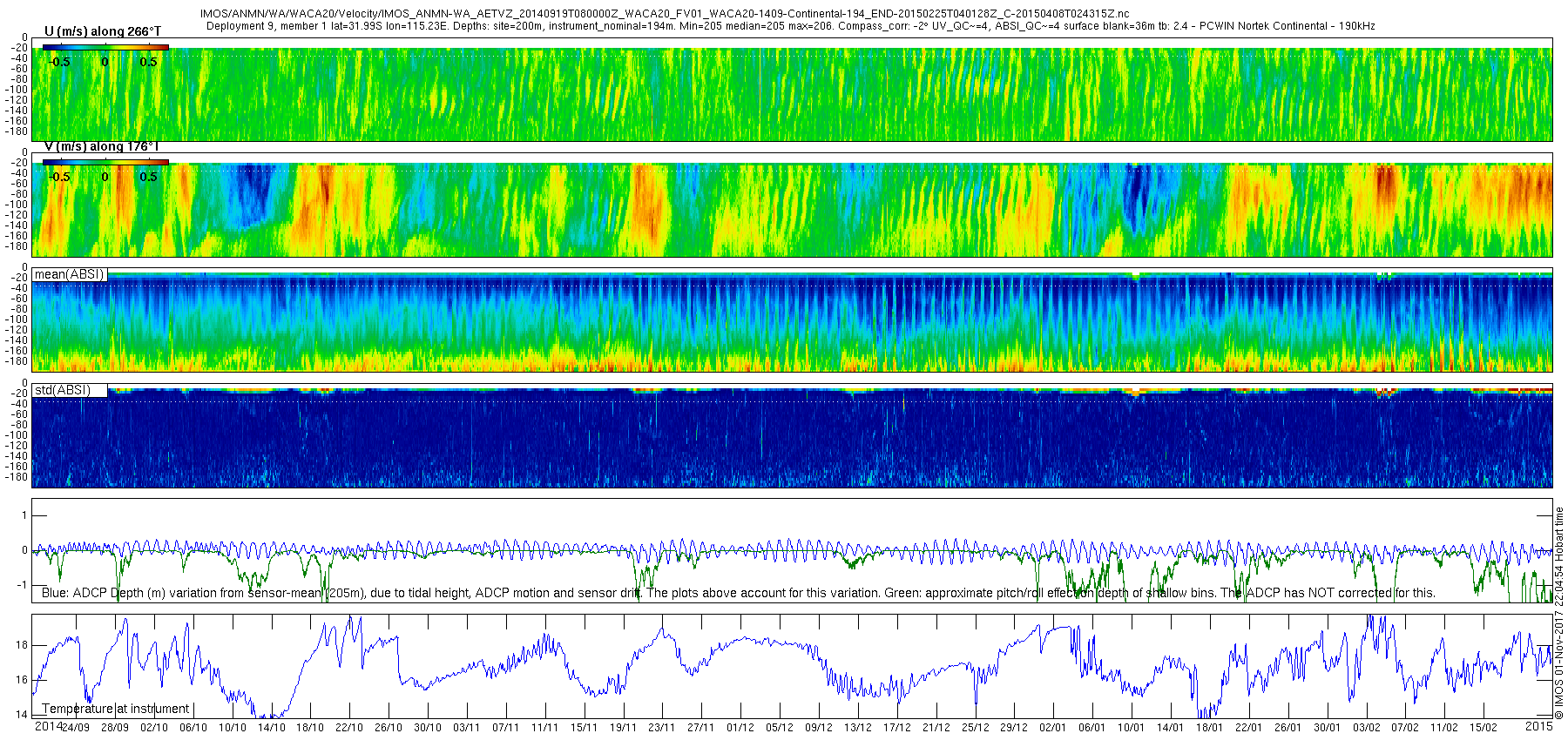This screenshot has width=1568, height=740.
Task: Click the '14/01' date tick label
Action: (1171, 728)
